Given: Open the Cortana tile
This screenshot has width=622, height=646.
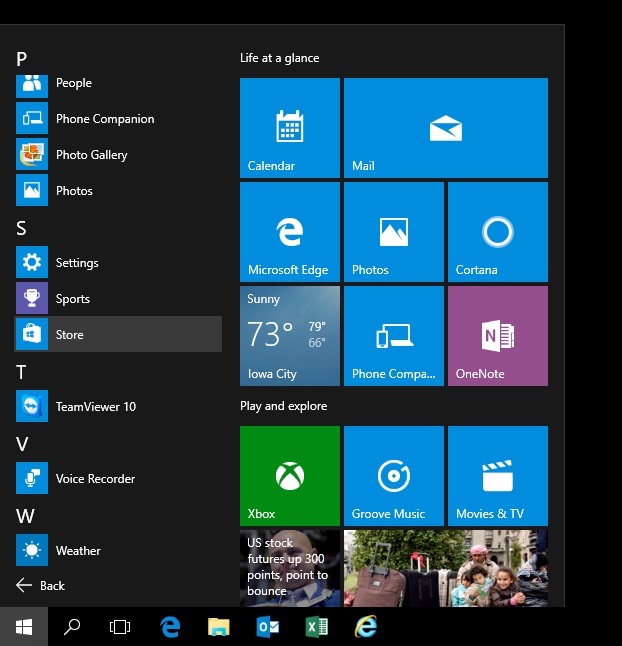Looking at the screenshot, I should click(x=498, y=232).
